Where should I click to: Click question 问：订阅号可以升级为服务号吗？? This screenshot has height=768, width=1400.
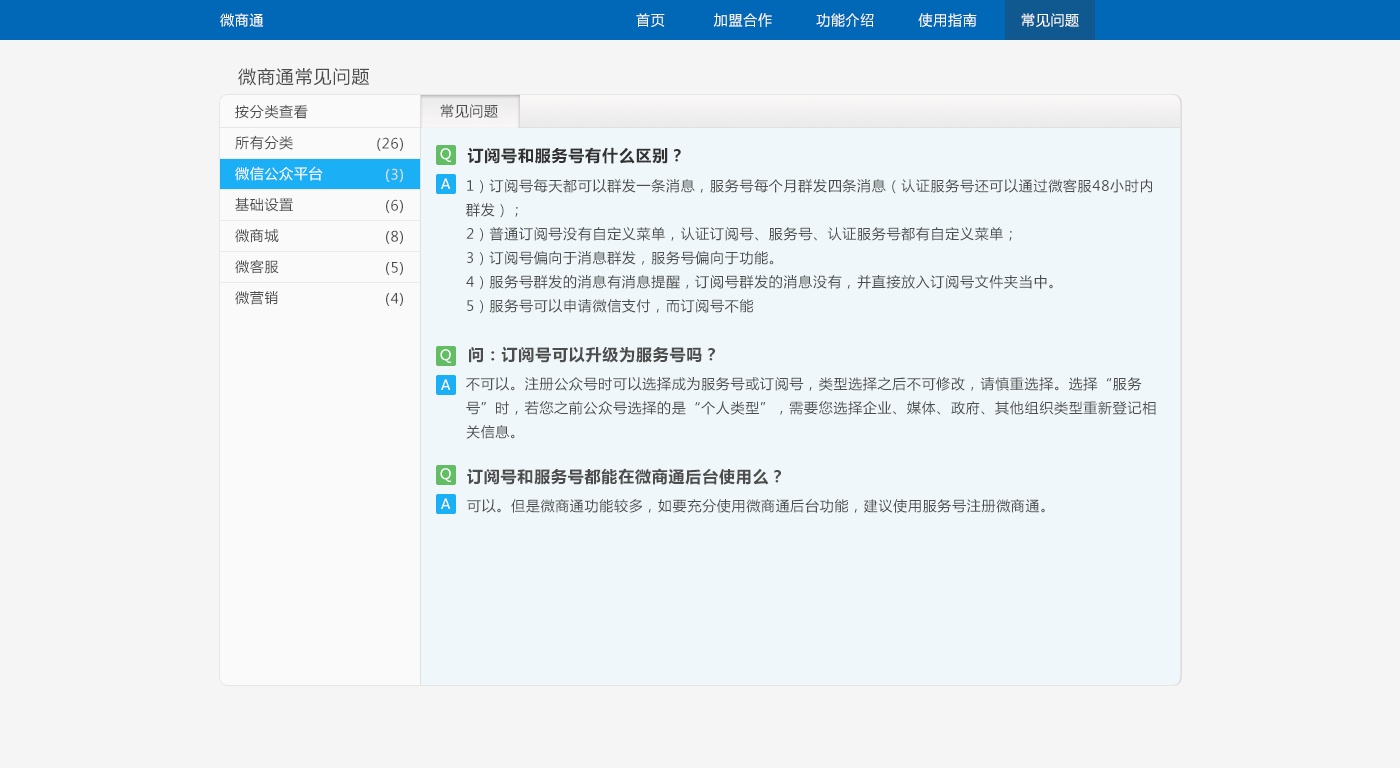[592, 355]
